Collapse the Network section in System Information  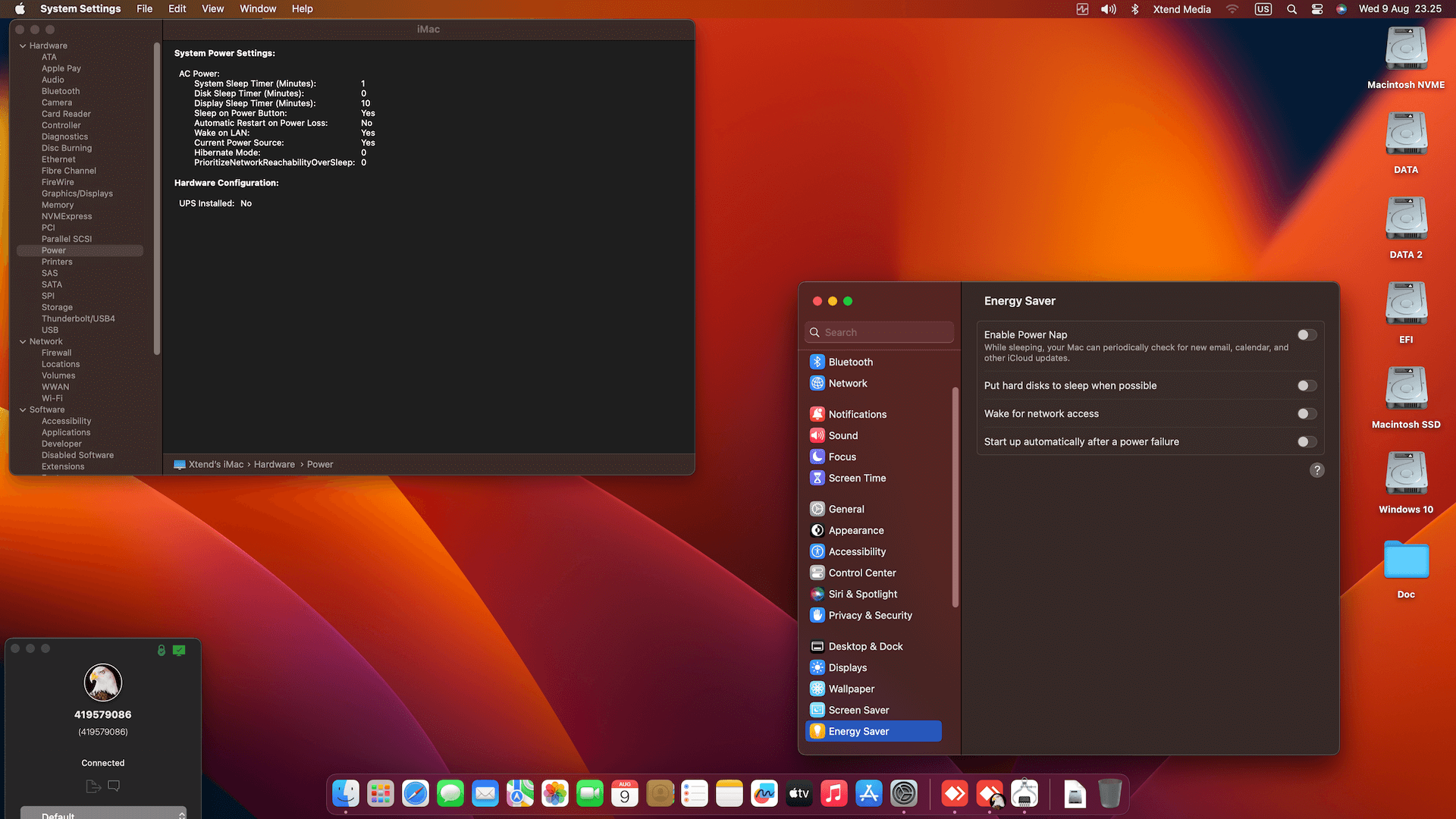pos(23,342)
